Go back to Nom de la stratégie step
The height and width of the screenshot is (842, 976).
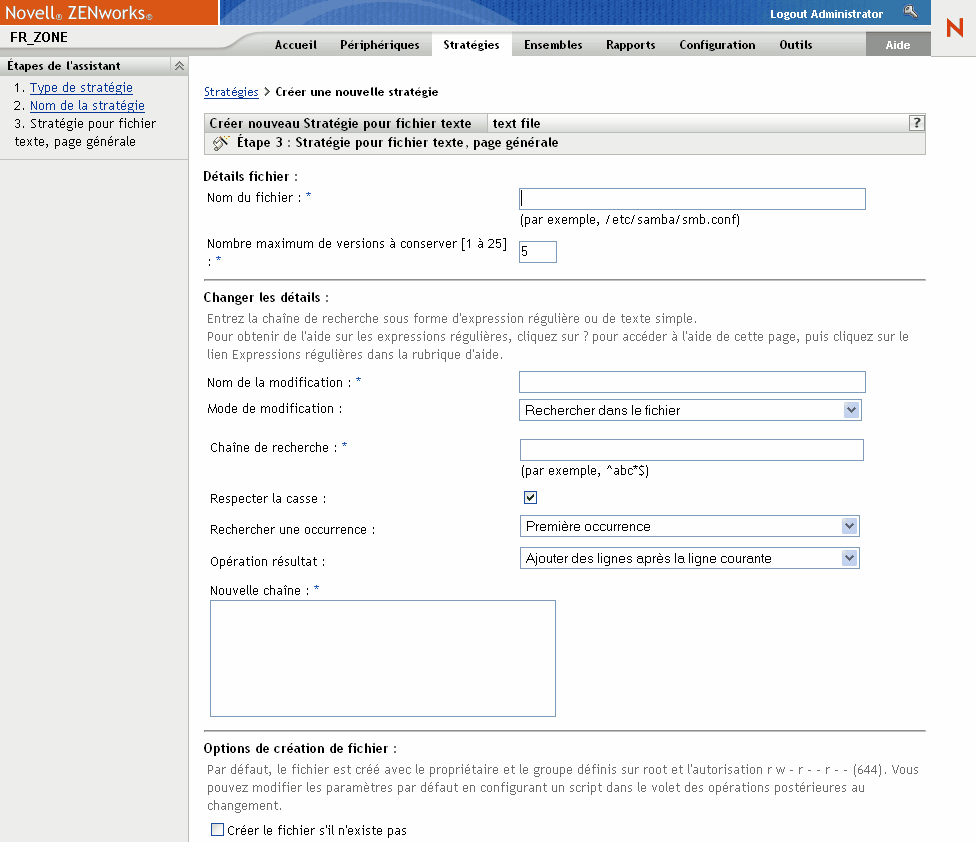point(87,105)
